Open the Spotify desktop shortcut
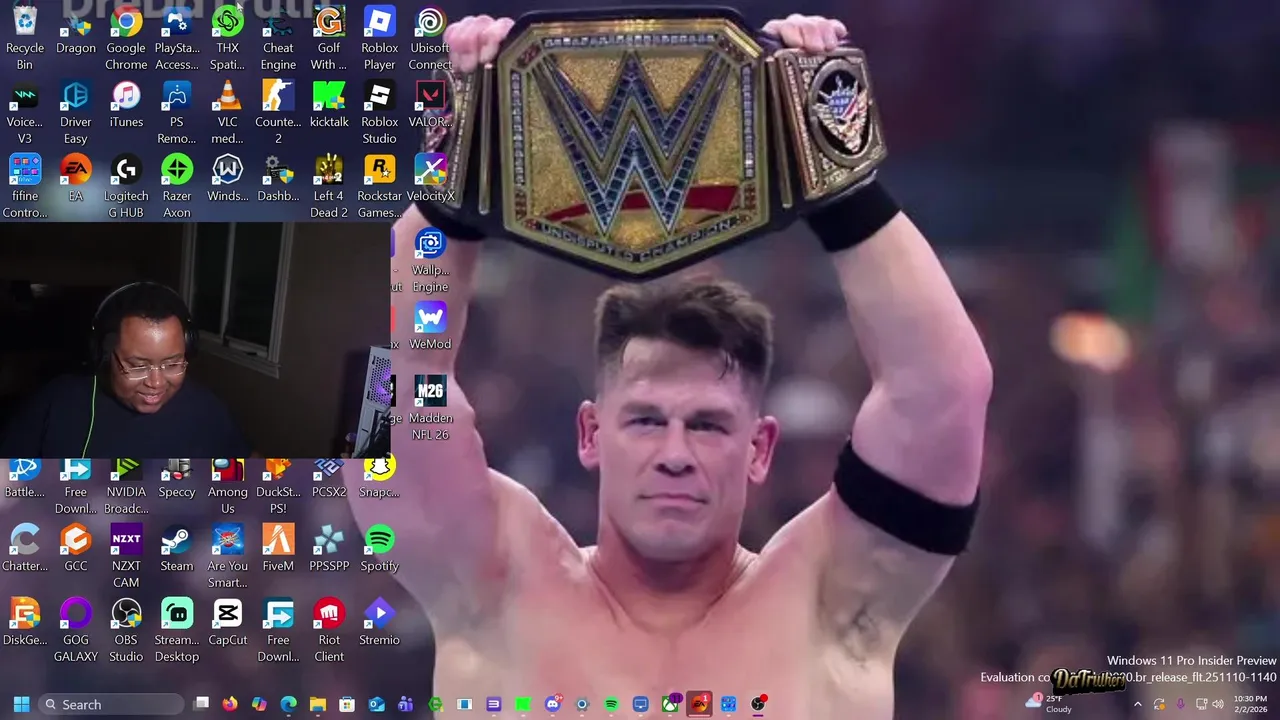1280x720 pixels. [x=379, y=549]
